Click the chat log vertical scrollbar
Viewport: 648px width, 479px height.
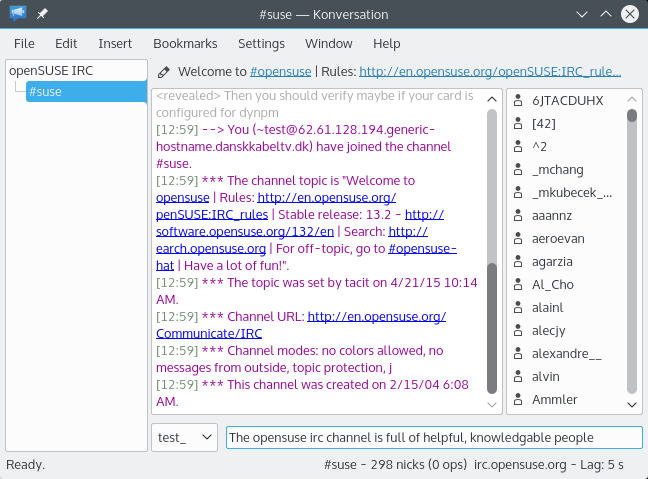pyautogui.click(x=491, y=330)
